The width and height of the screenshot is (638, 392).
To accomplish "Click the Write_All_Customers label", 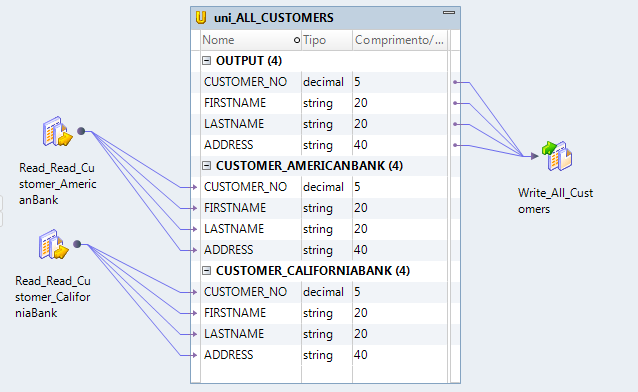I will 555,201.
